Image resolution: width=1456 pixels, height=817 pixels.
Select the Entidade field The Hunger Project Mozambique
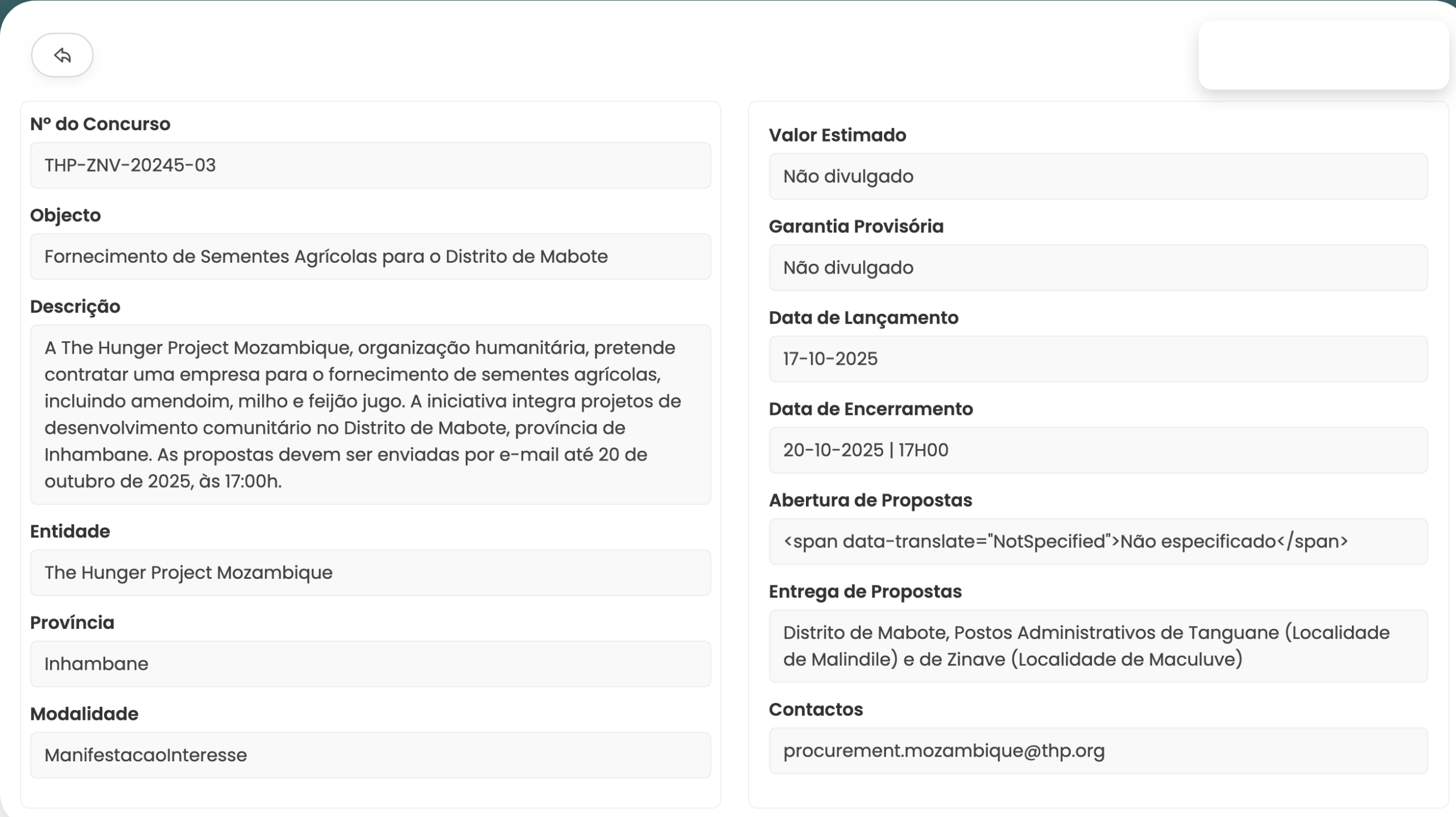(370, 573)
